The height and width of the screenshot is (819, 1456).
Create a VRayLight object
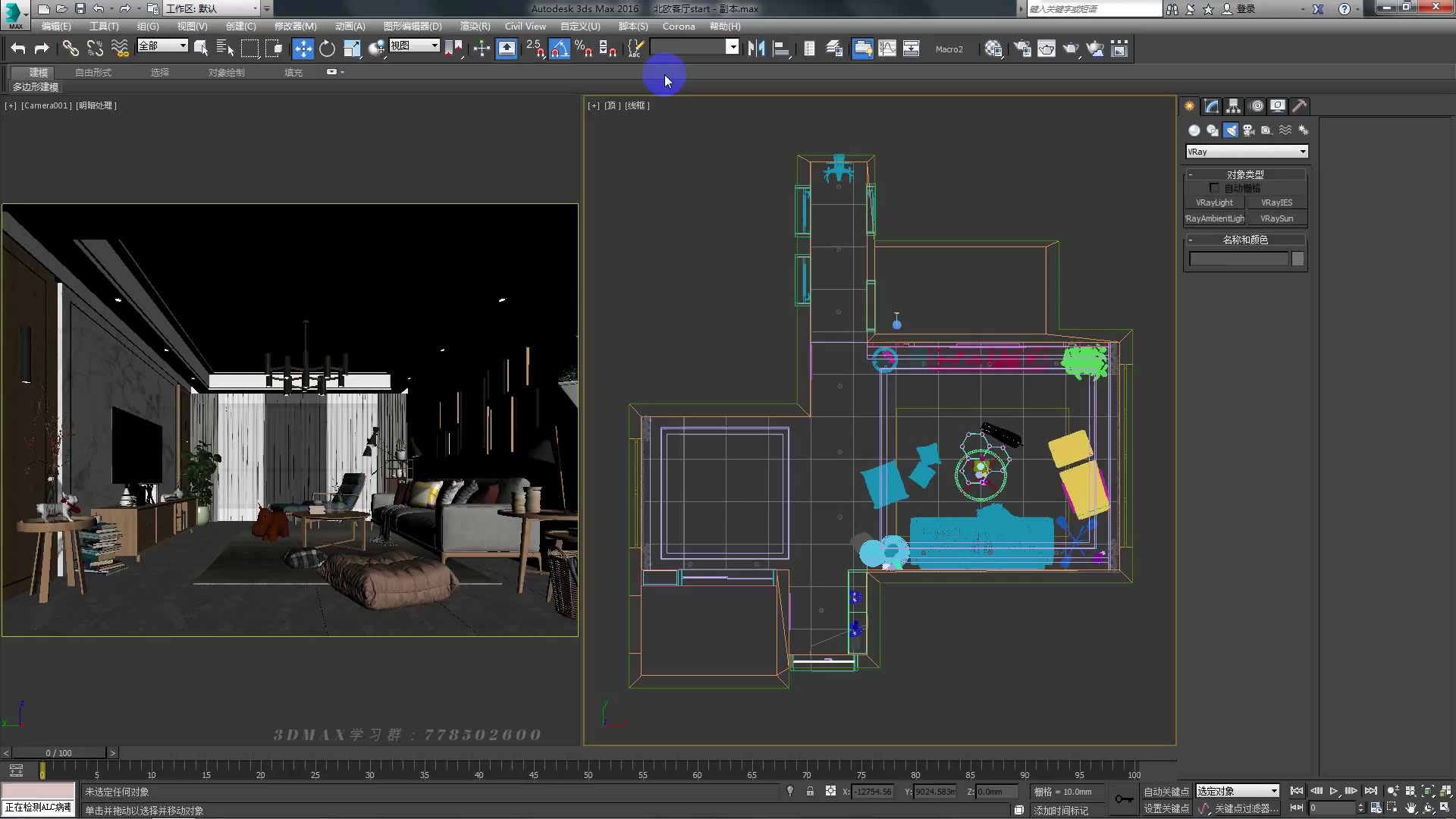[1214, 202]
